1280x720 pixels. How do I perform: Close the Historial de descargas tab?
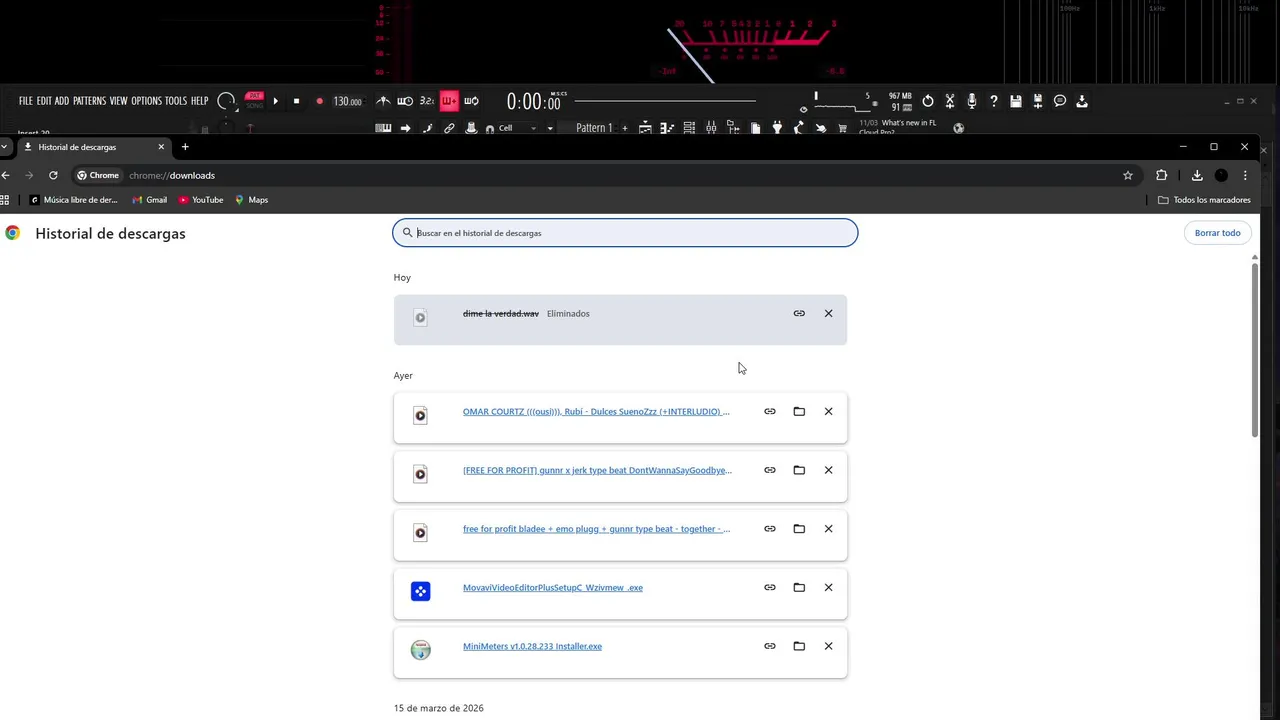point(161,147)
